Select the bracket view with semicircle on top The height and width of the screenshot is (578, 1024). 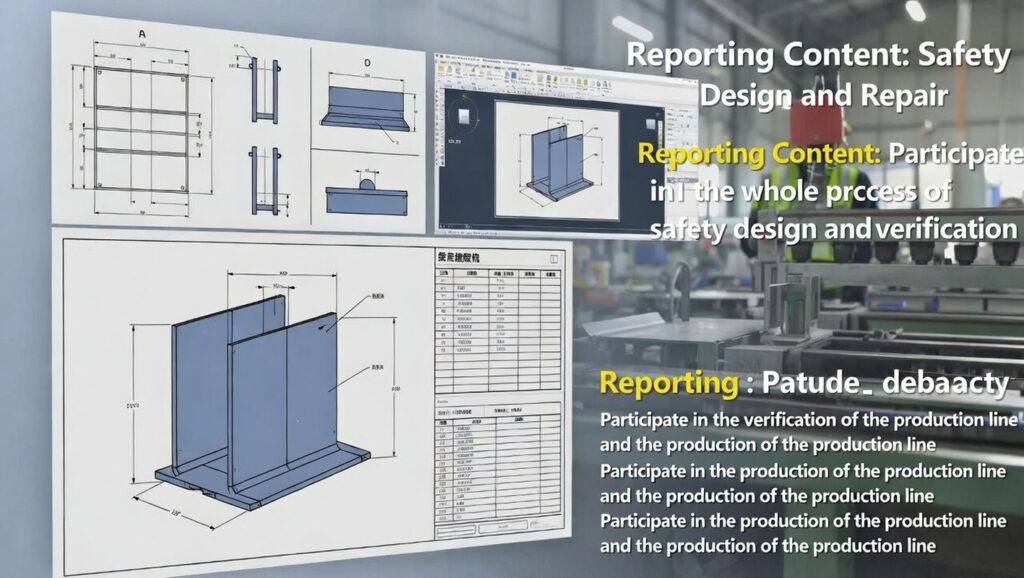point(366,191)
